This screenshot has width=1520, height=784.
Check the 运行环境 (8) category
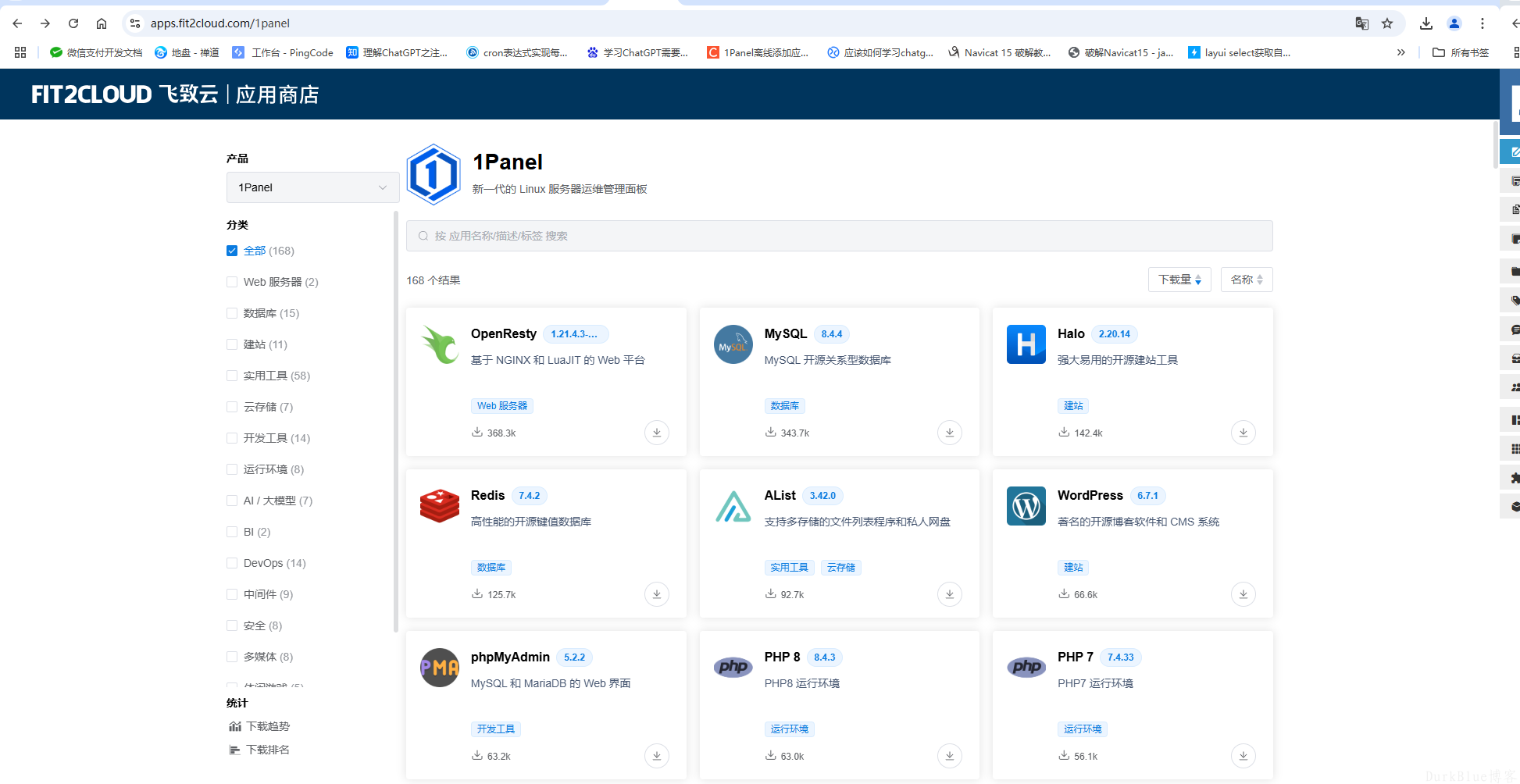[x=232, y=469]
